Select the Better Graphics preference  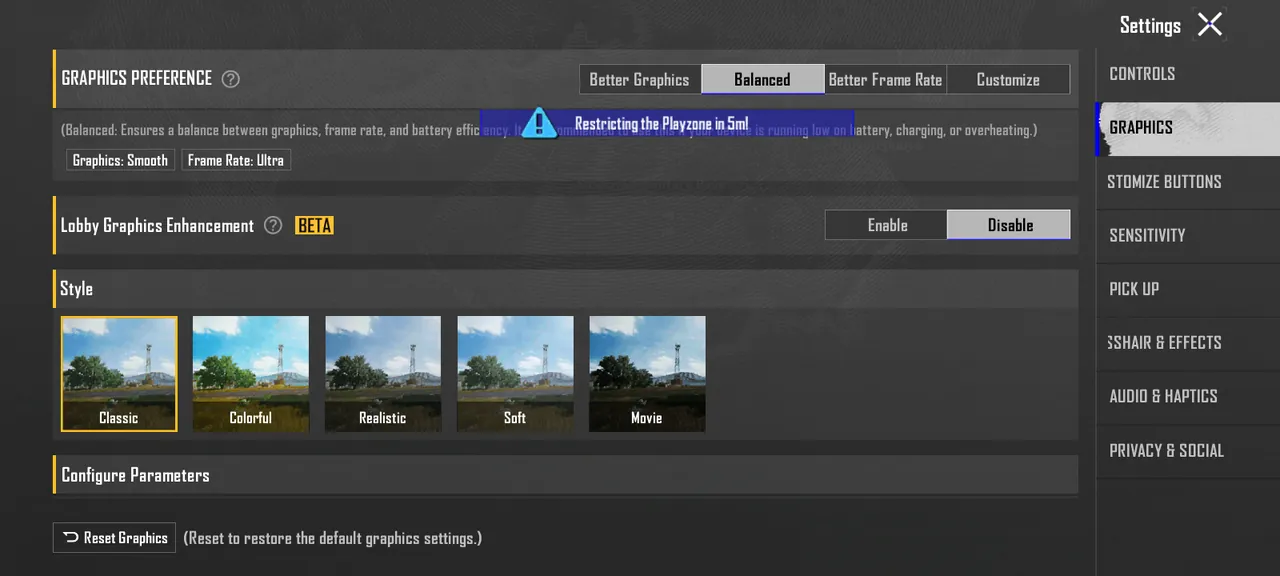coord(640,80)
